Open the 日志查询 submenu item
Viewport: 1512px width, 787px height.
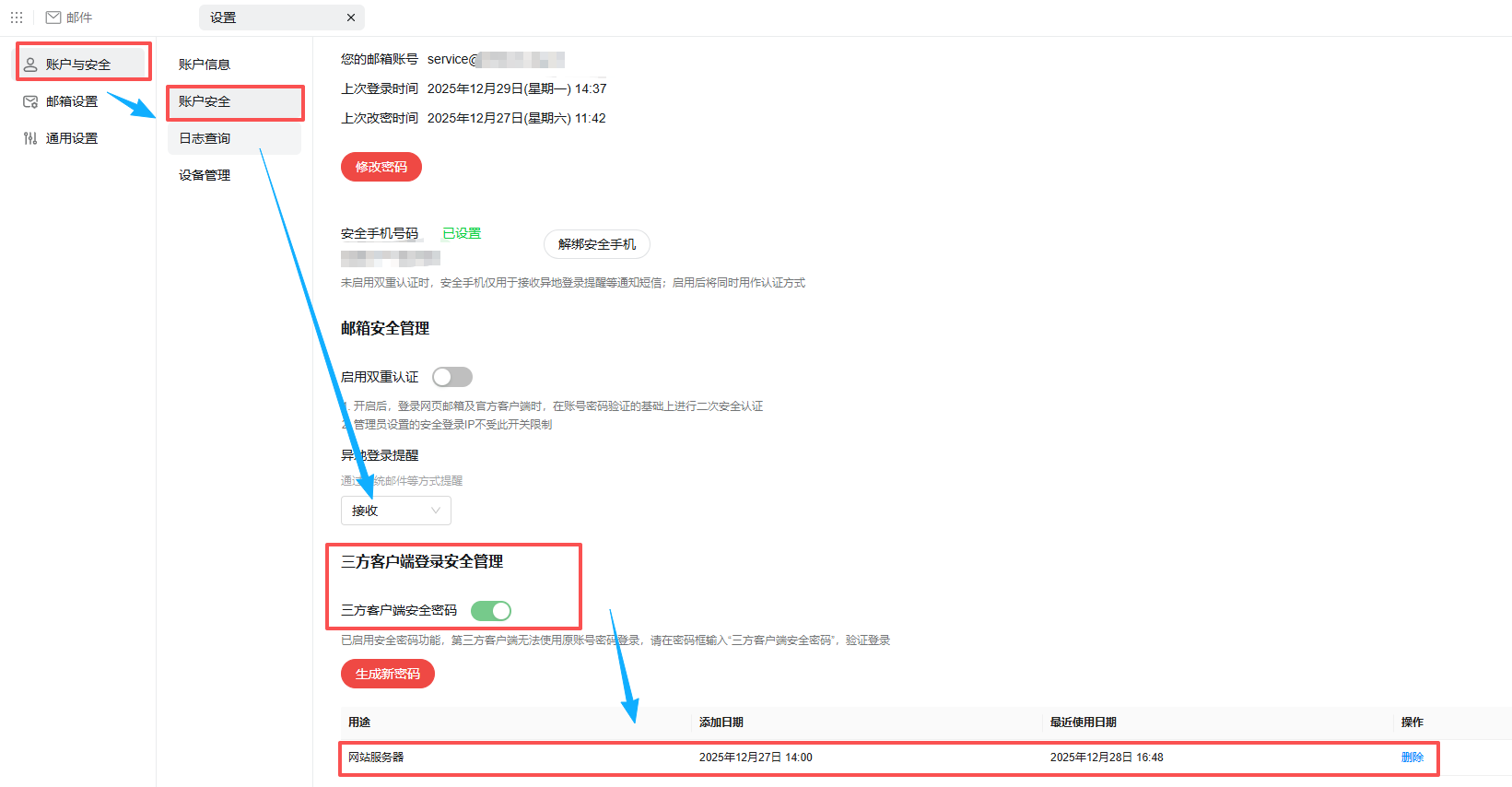[235, 138]
